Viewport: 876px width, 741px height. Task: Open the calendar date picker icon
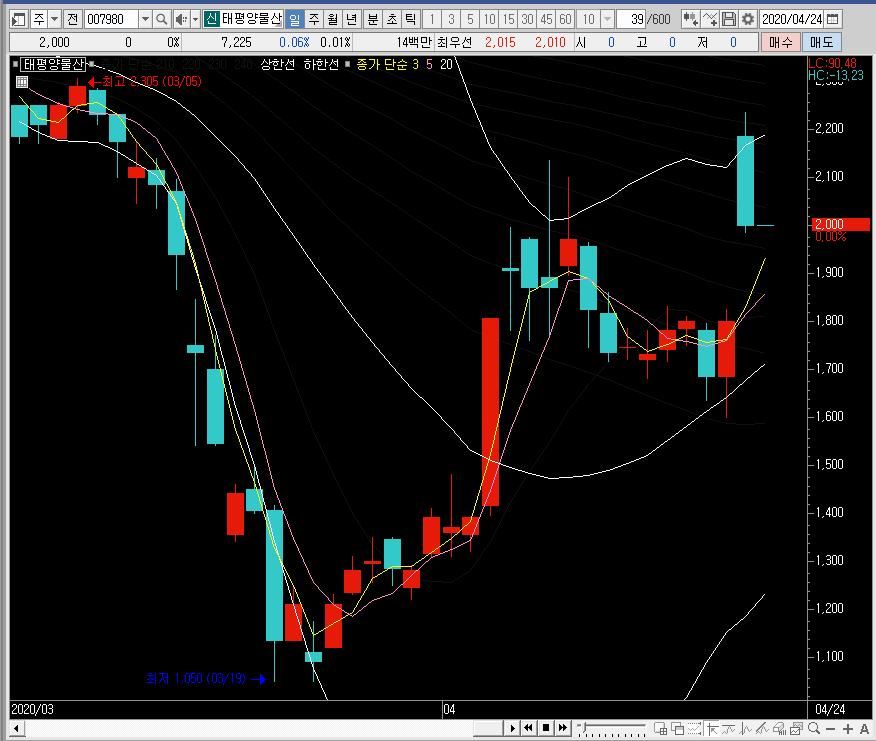pyautogui.click(x=832, y=20)
